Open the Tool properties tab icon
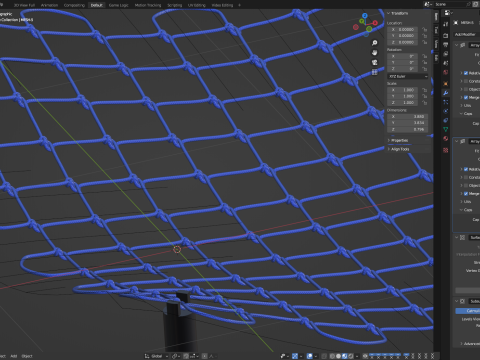 446,24
